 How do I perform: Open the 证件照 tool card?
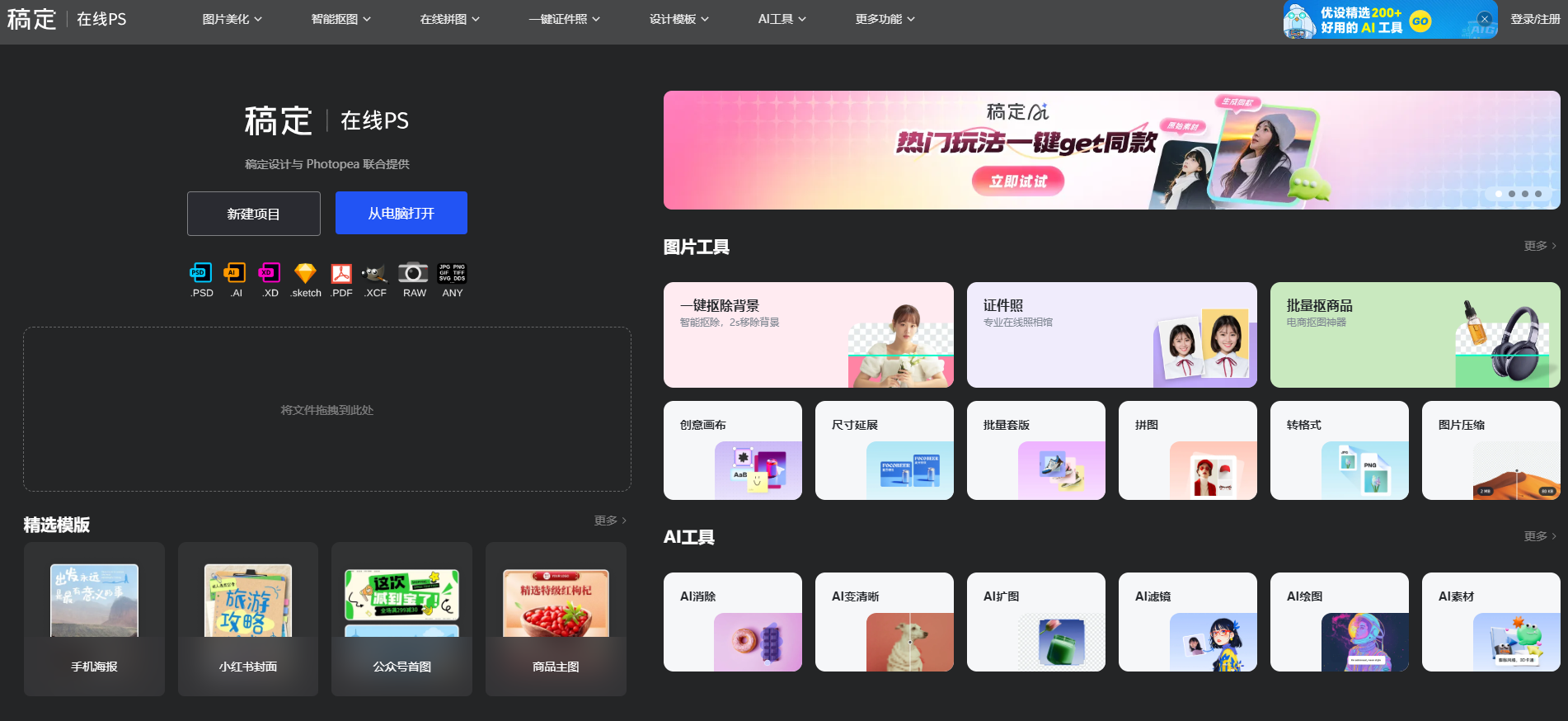click(x=1112, y=335)
